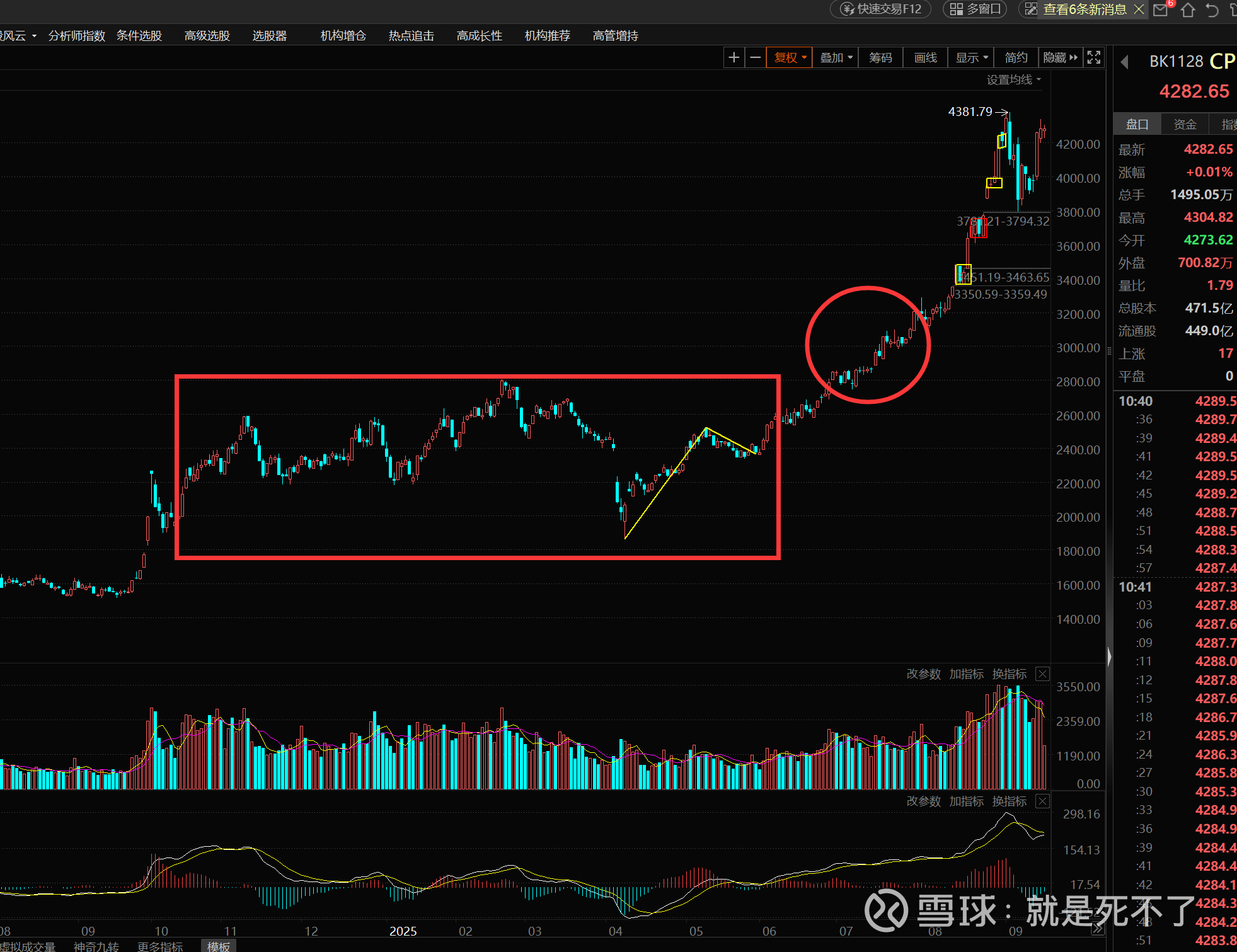Click the zoom in plus icon
Screen dimensions: 1237x952
734,58
